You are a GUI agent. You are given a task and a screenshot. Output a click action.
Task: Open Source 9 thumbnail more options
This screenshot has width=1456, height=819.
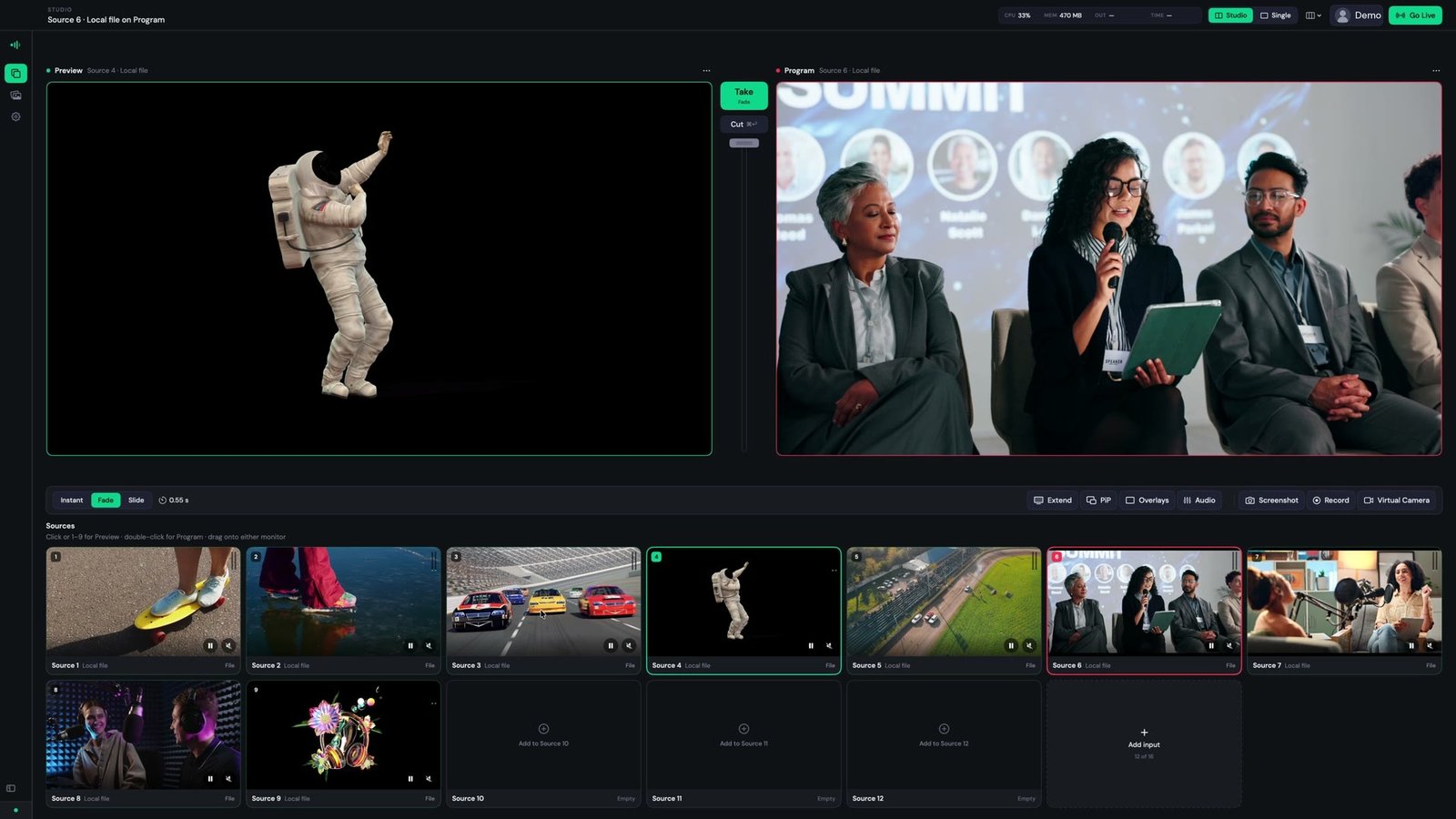point(433,703)
